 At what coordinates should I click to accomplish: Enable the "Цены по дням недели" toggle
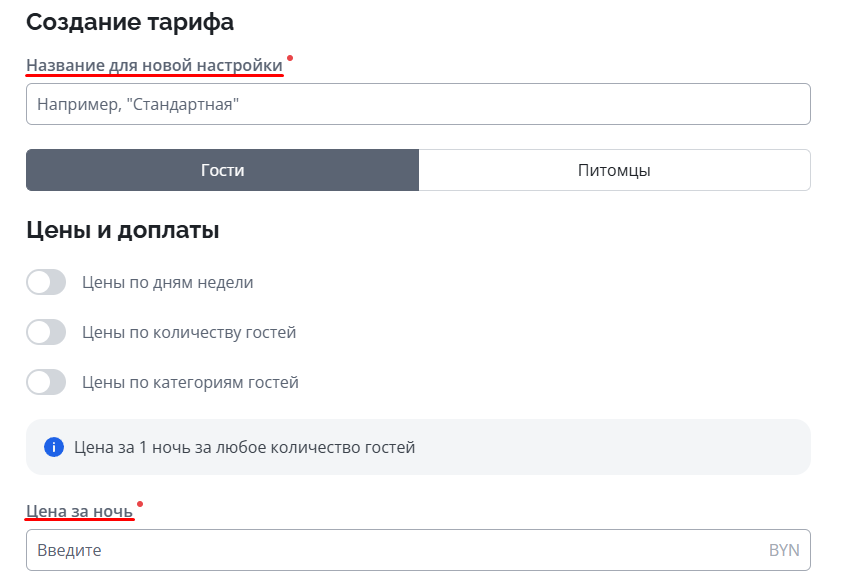46,283
